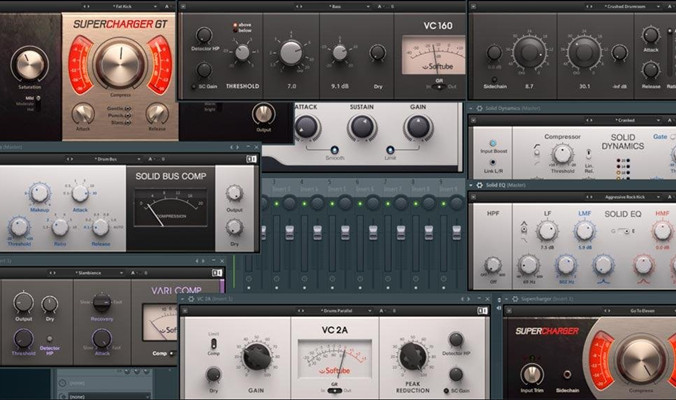
Task: Click the Sustain knob in transient plugin
Action: tap(362, 127)
